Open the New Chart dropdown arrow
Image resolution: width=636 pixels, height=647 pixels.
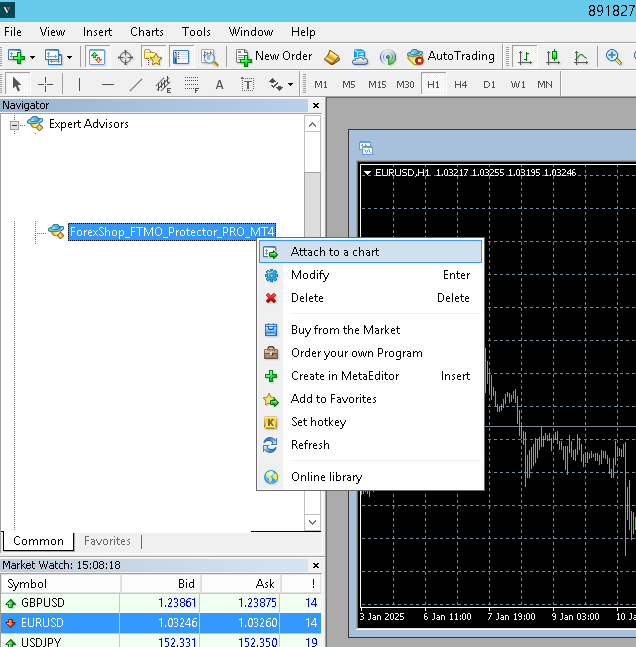(32, 57)
